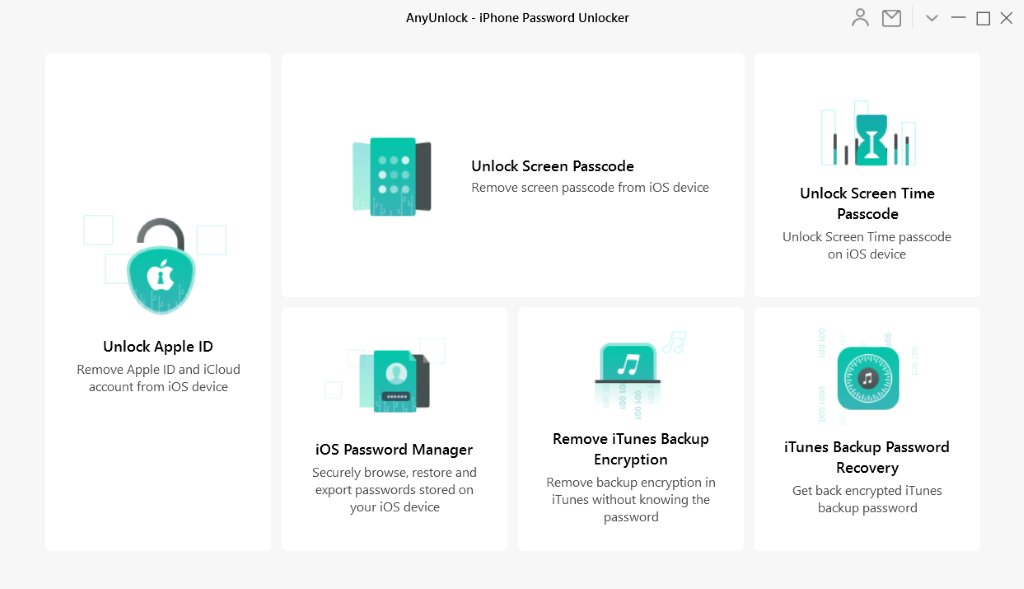The width and height of the screenshot is (1024, 589).
Task: Select the Unlock Screen Time Passcode title
Action: (867, 203)
